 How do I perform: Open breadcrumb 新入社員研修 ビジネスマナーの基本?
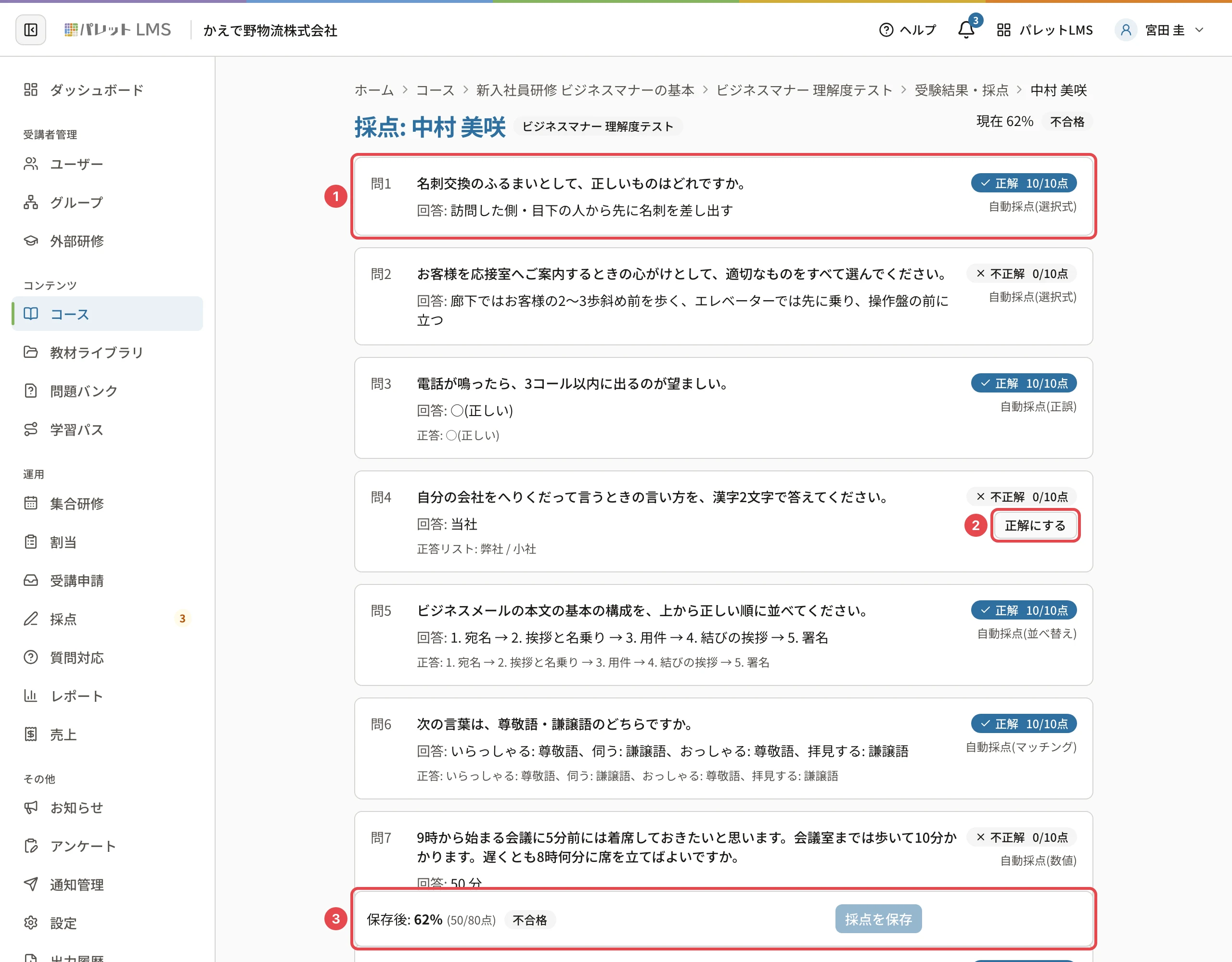(585, 90)
